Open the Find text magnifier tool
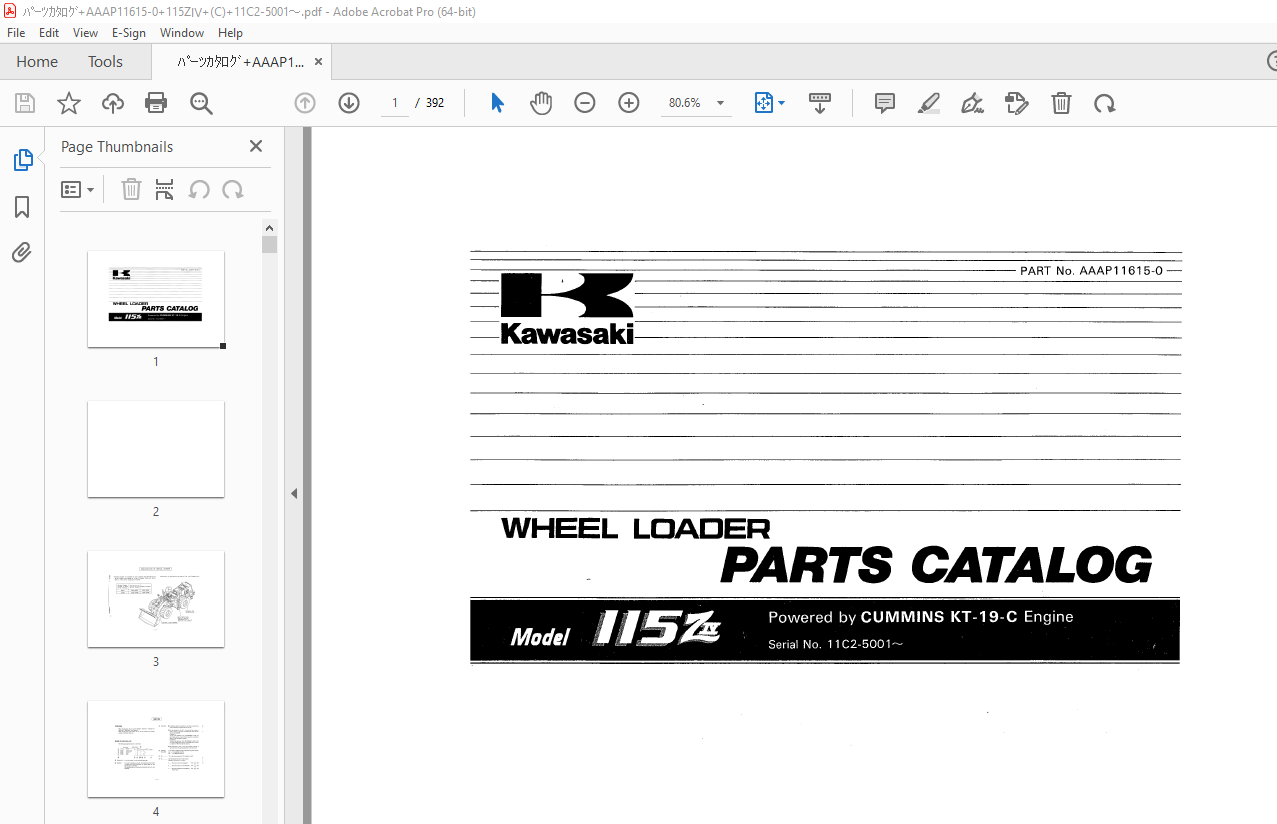The height and width of the screenshot is (824, 1277). pyautogui.click(x=201, y=103)
